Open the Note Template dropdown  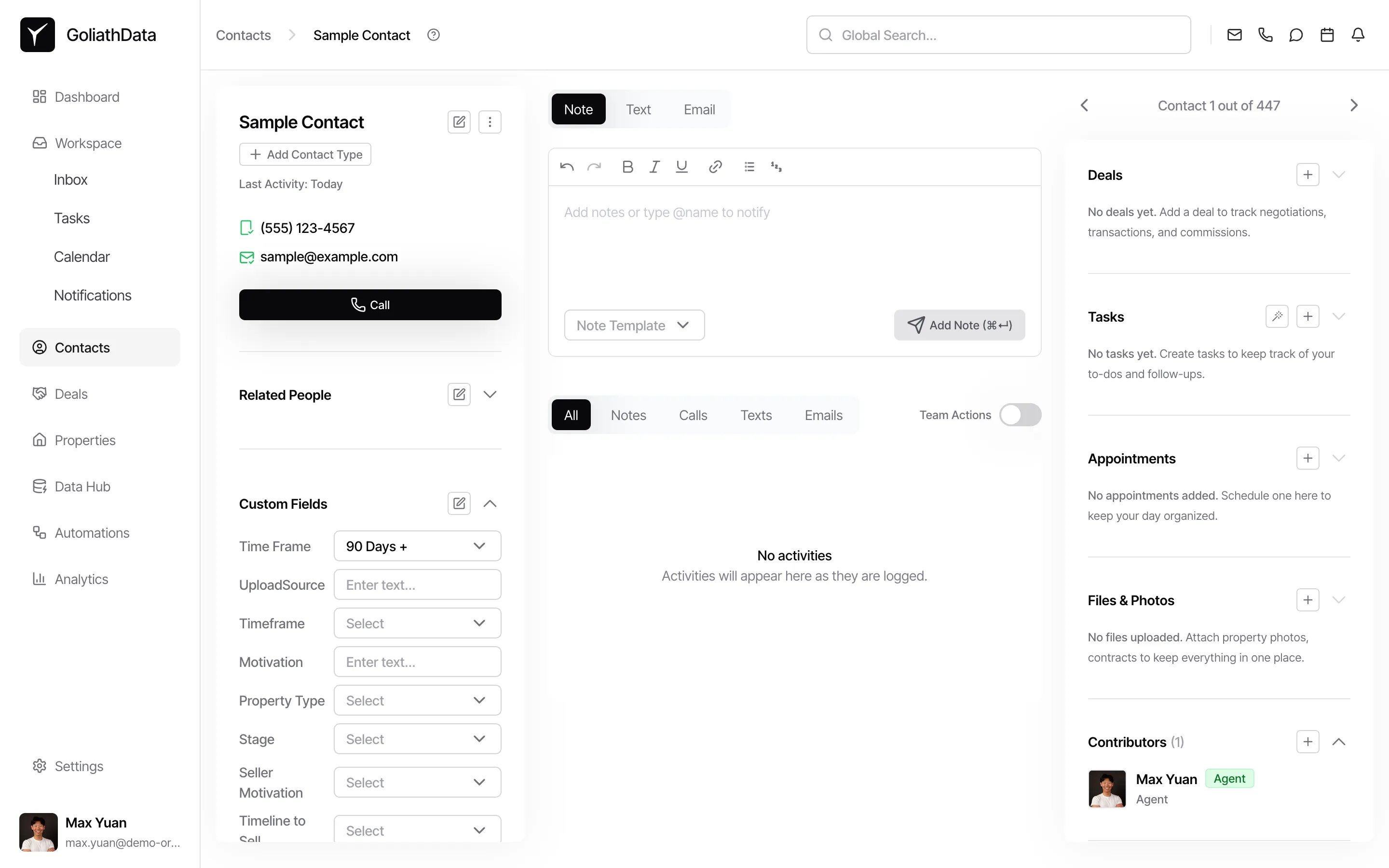(x=634, y=325)
